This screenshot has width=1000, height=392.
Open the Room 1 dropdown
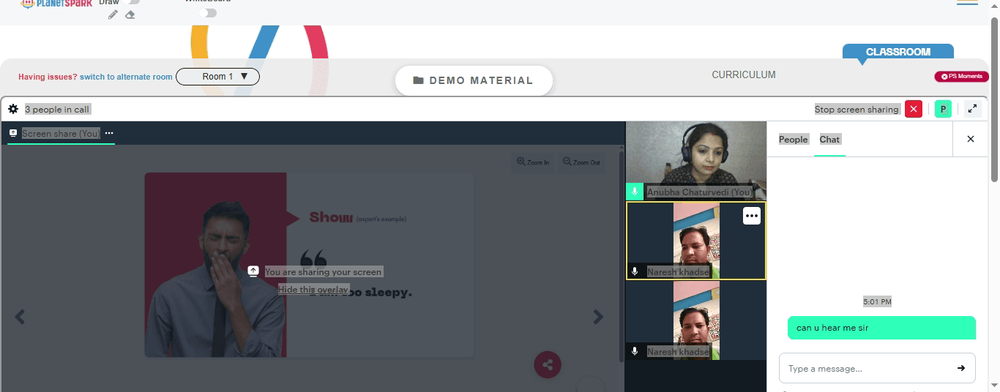(x=218, y=76)
